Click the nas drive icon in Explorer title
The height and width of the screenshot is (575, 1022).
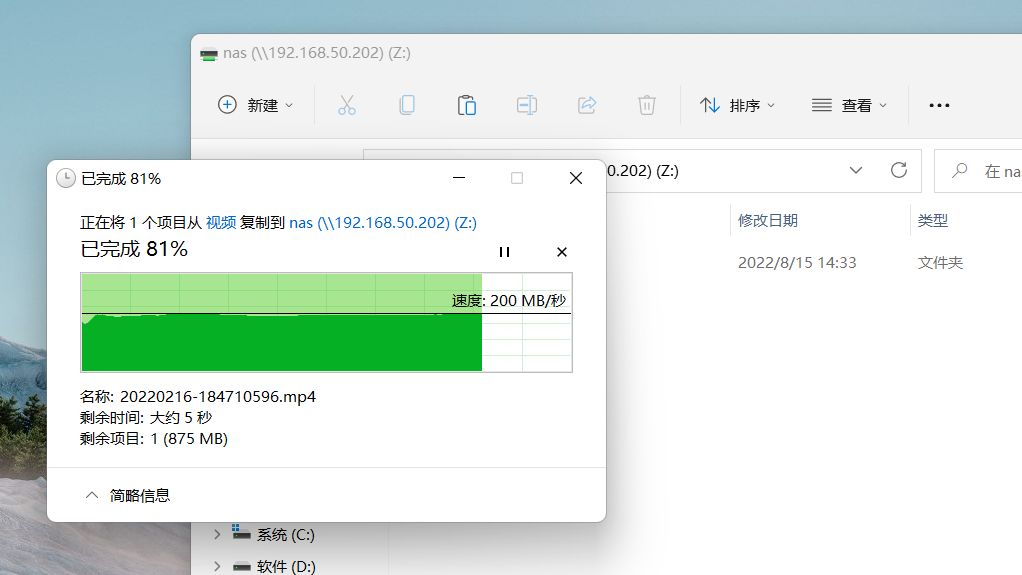pos(209,53)
